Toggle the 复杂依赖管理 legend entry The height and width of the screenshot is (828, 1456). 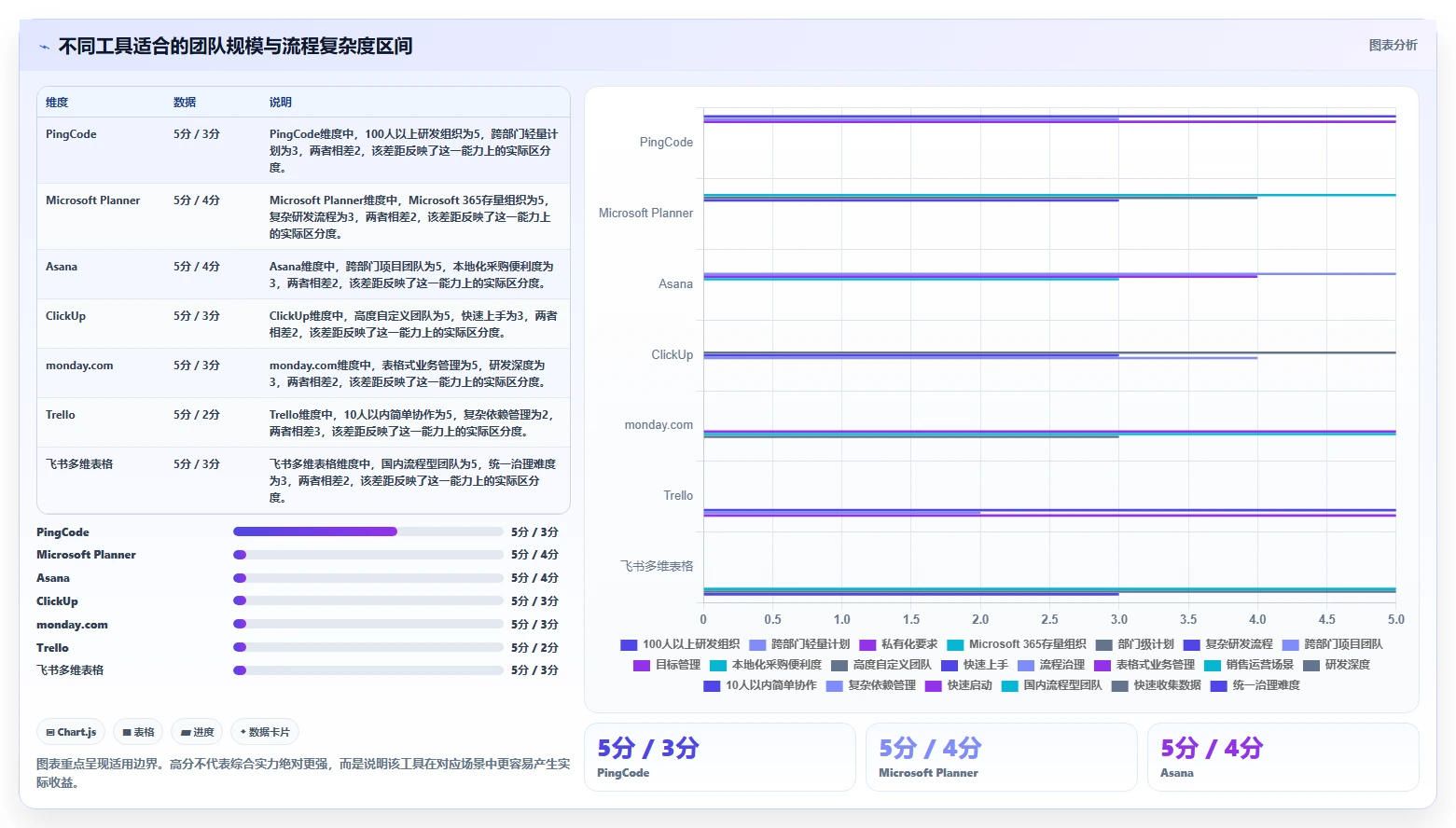pos(871,685)
